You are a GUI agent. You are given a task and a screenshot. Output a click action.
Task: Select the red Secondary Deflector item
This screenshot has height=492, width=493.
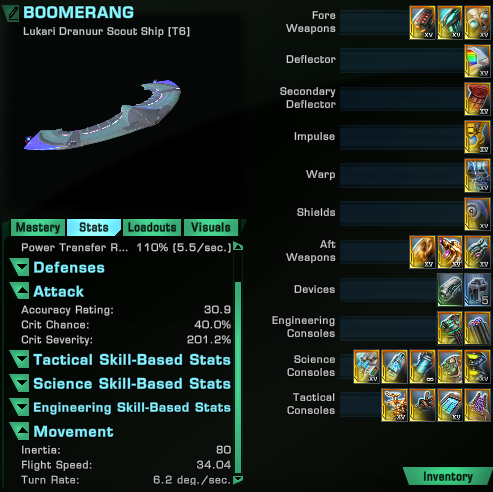(477, 99)
